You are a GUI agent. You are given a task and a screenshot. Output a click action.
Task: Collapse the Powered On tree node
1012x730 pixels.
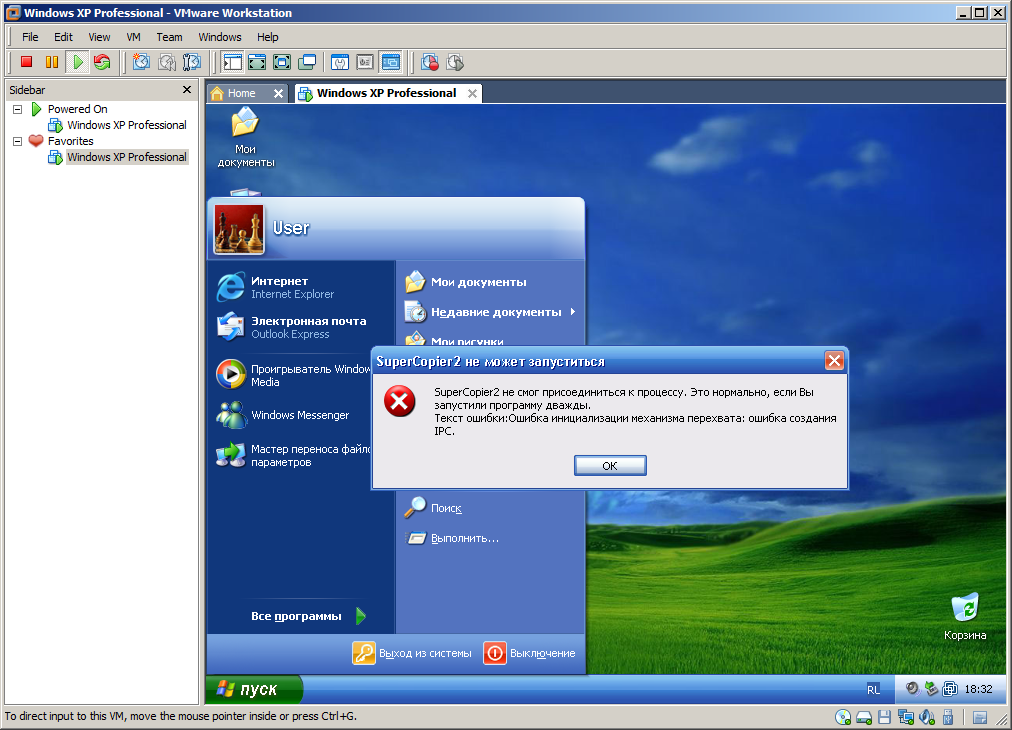coord(17,109)
